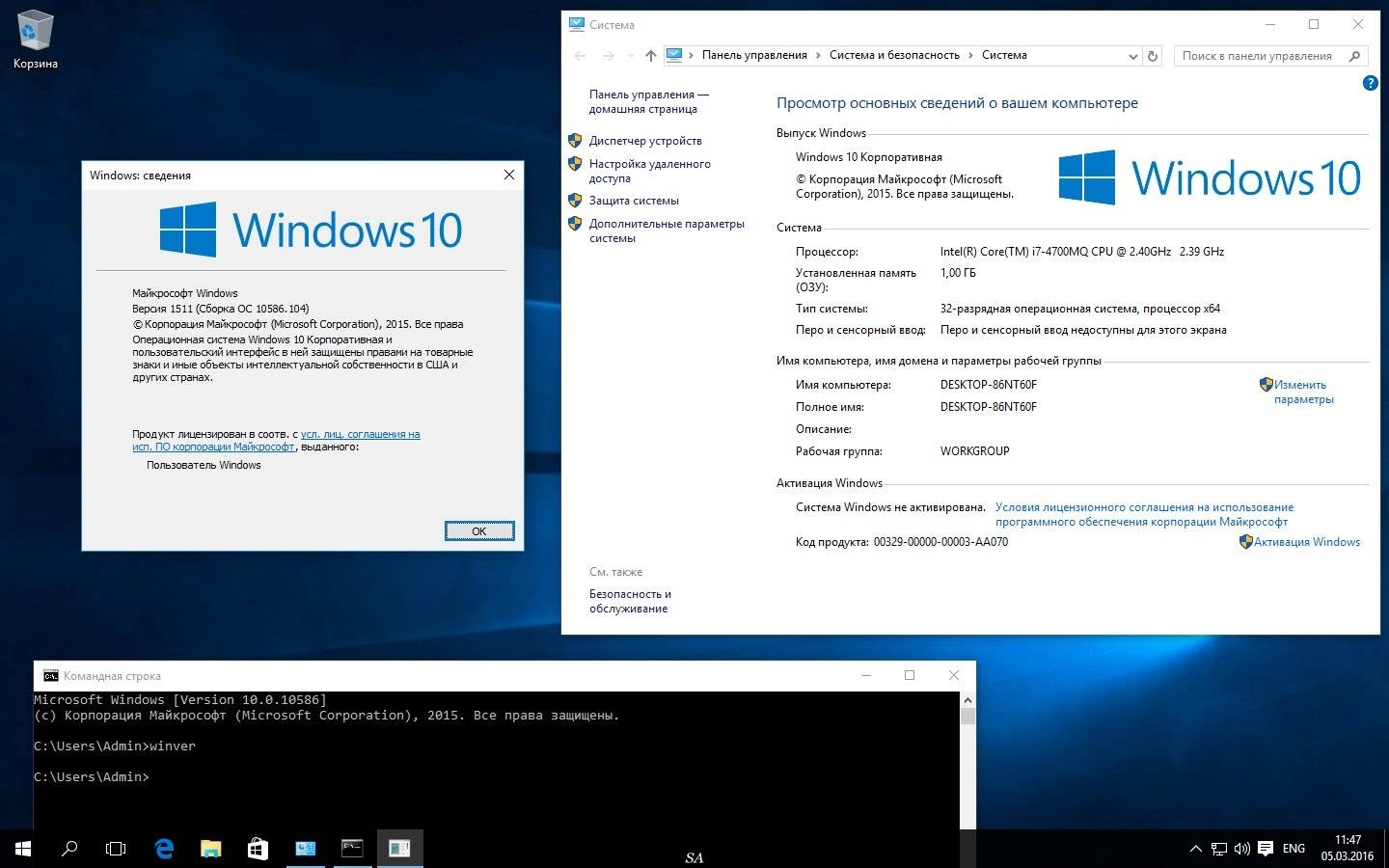Open taskbar search magnifier
The height and width of the screenshot is (868, 1389).
(x=69, y=849)
